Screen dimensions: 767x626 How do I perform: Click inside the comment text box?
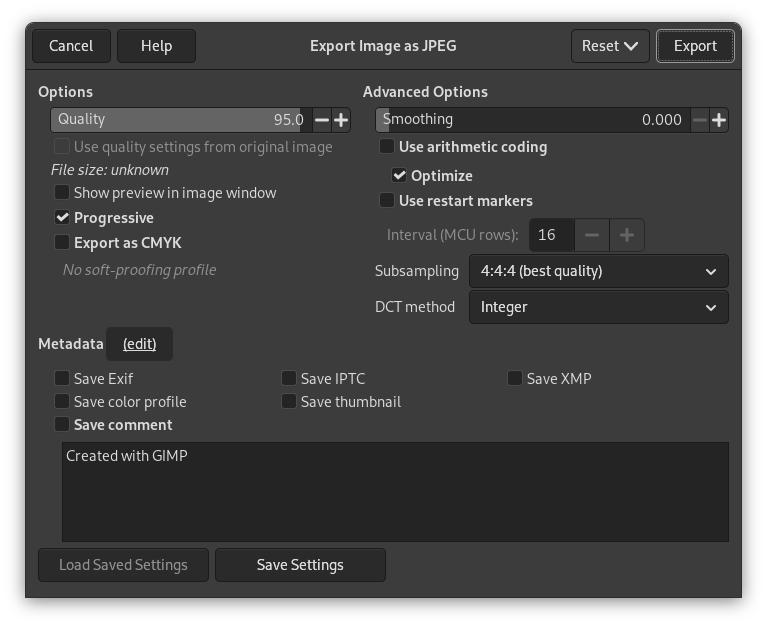[395, 492]
